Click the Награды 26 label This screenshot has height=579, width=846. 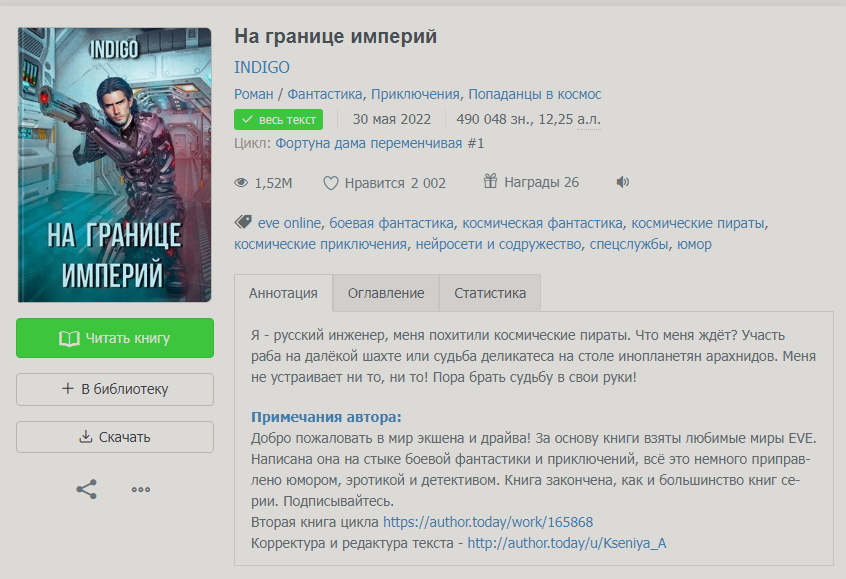coord(541,182)
